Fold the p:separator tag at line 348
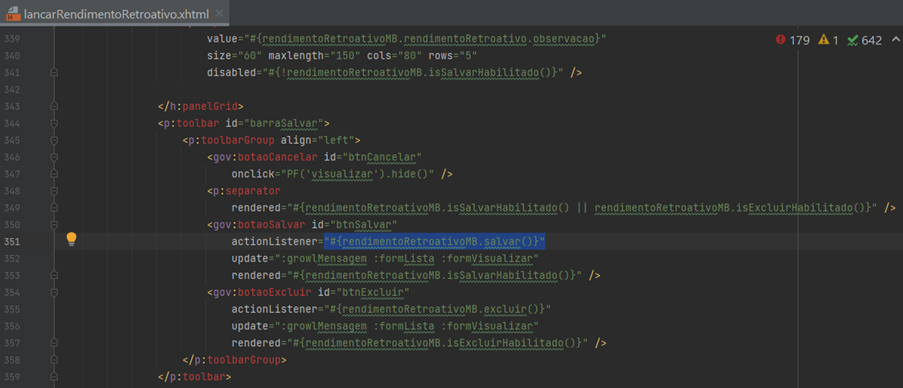Image resolution: width=903 pixels, height=388 pixels. pyautogui.click(x=54, y=190)
